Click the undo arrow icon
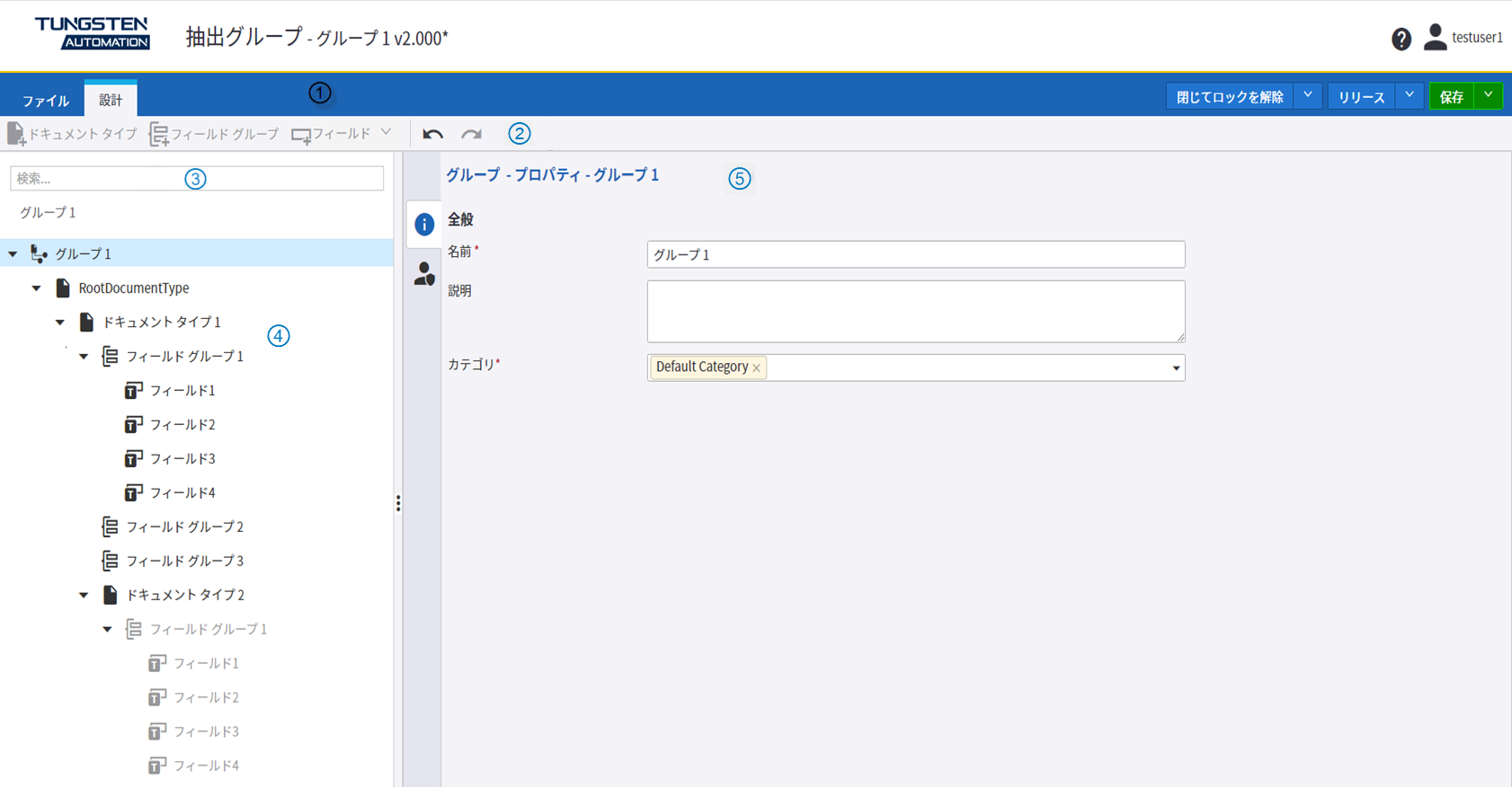 click(432, 134)
